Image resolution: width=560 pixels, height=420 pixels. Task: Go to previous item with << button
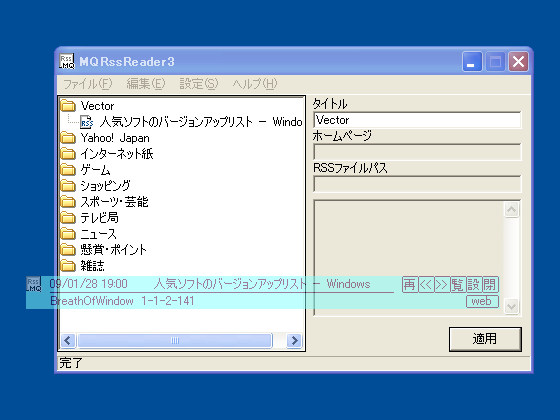[x=426, y=285]
